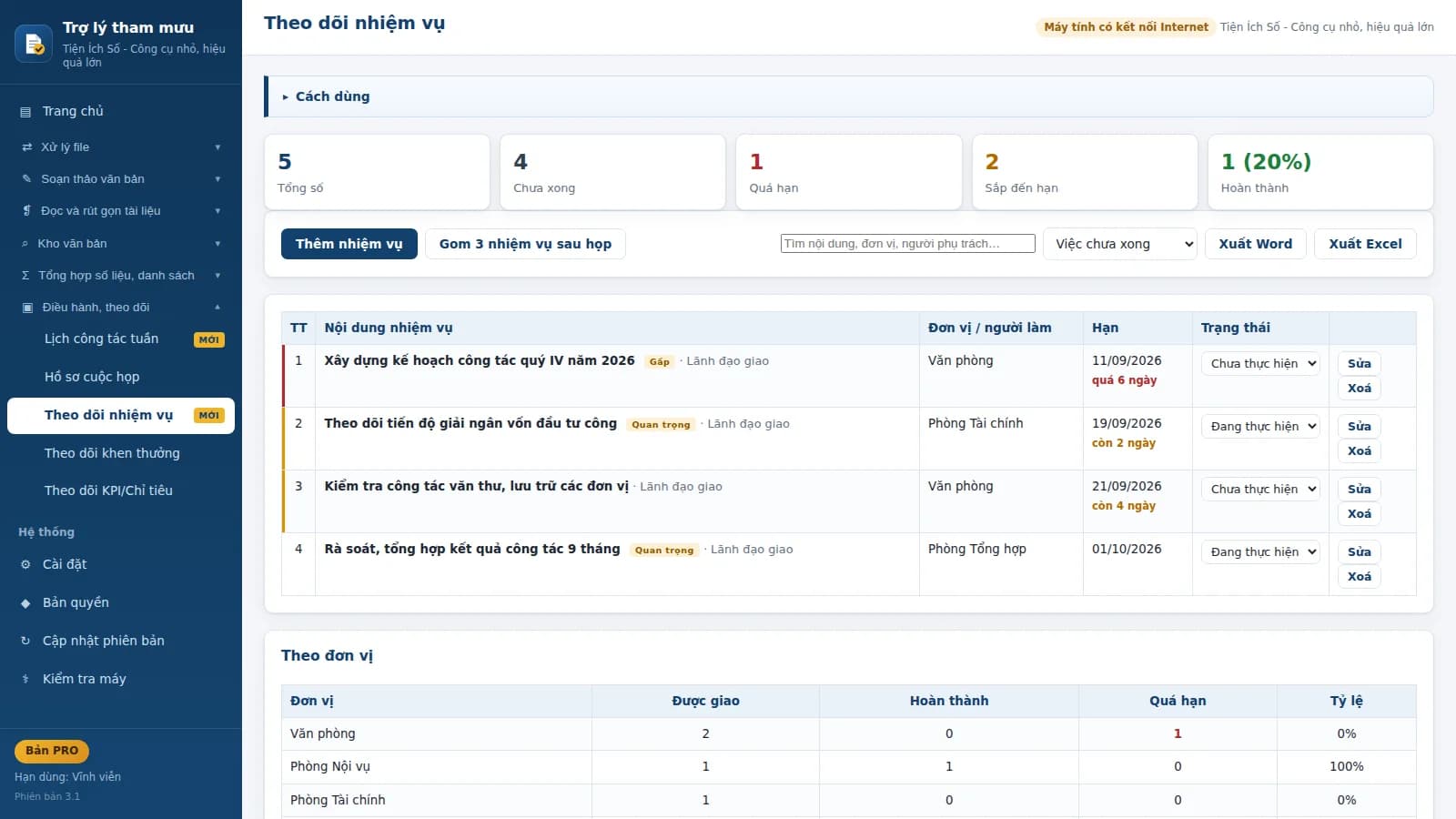Viewport: 1456px width, 819px height.
Task: Expand the Xử lý file submenu arrow
Action: [217, 147]
